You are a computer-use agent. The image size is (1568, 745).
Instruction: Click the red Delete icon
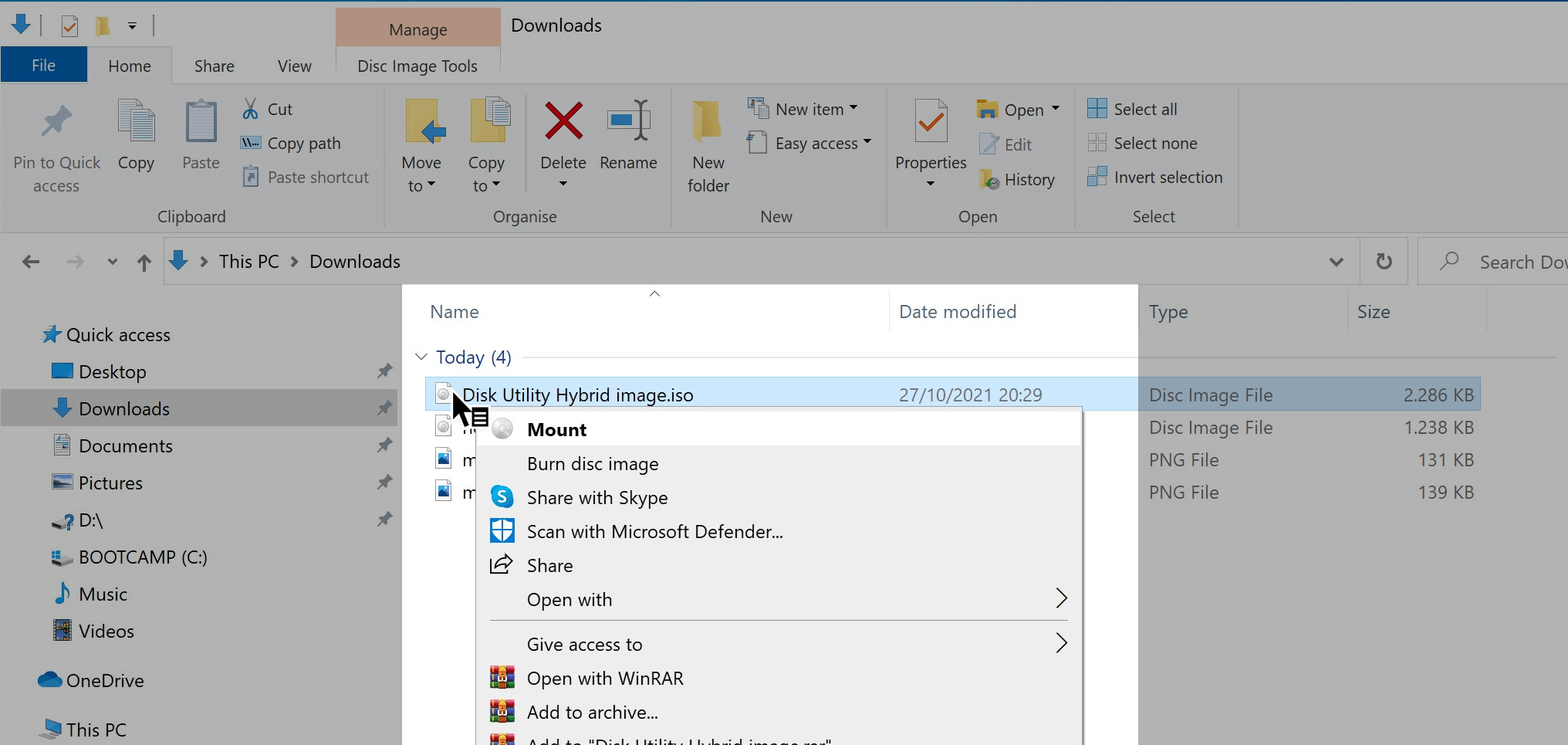click(563, 122)
